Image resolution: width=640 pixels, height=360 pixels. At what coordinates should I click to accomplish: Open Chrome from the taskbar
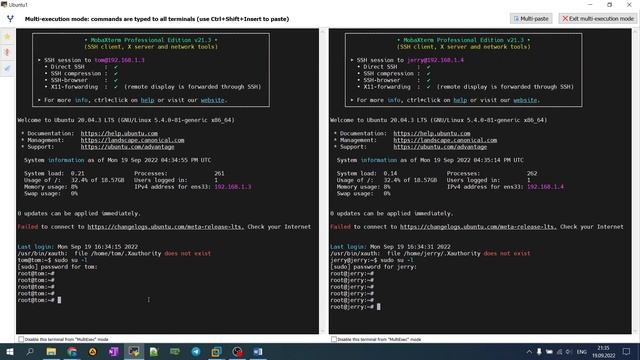pyautogui.click(x=72, y=351)
